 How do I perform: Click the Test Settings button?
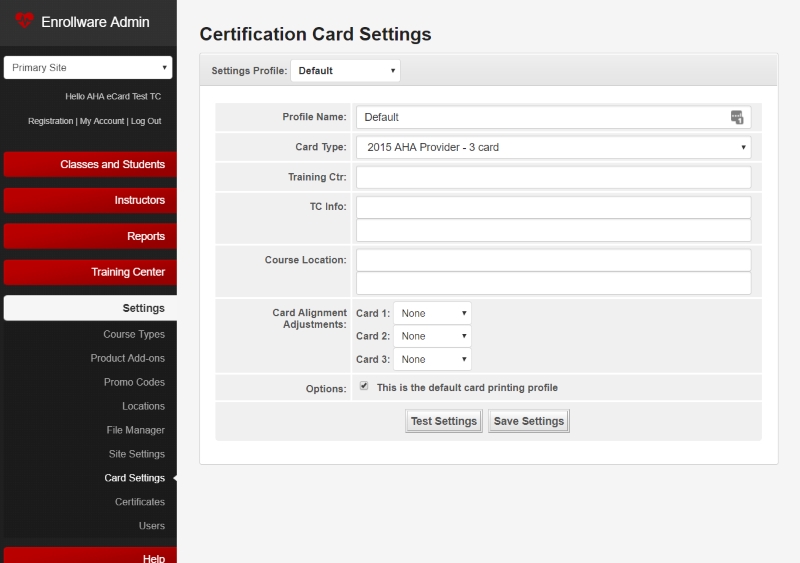click(x=444, y=421)
